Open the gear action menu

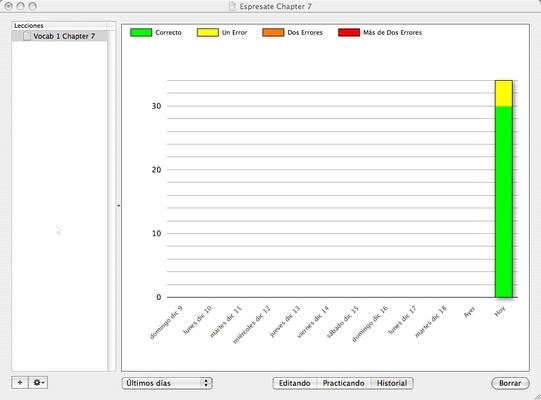[38, 382]
